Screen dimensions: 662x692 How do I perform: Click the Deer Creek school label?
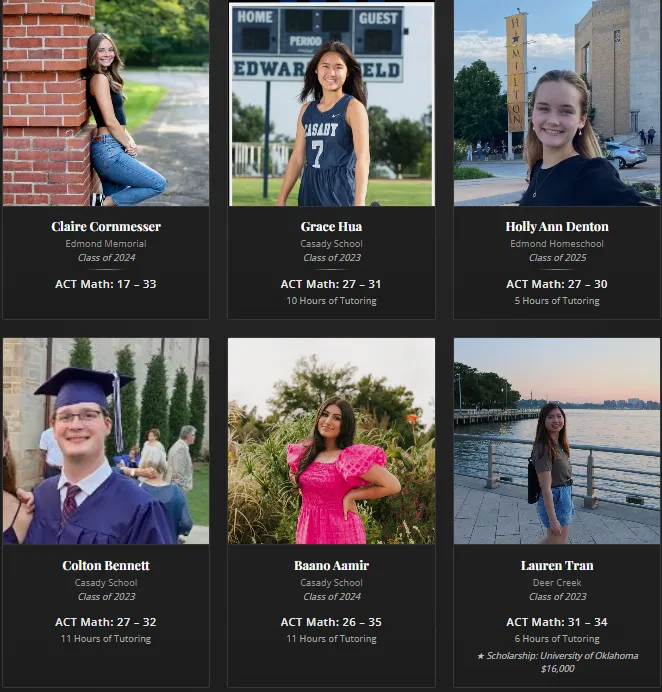click(x=557, y=583)
